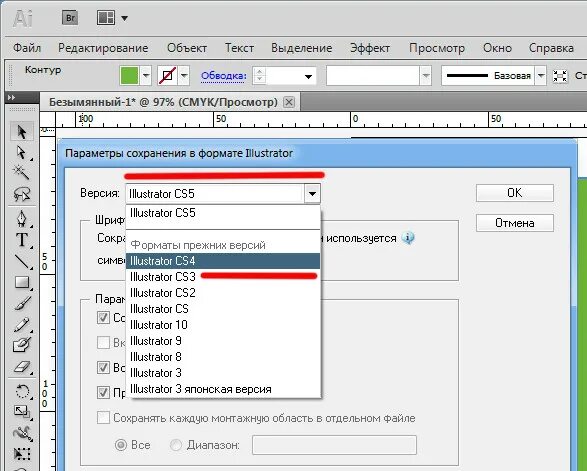
Task: Click the transform options icon in control bar
Action: [x=560, y=76]
